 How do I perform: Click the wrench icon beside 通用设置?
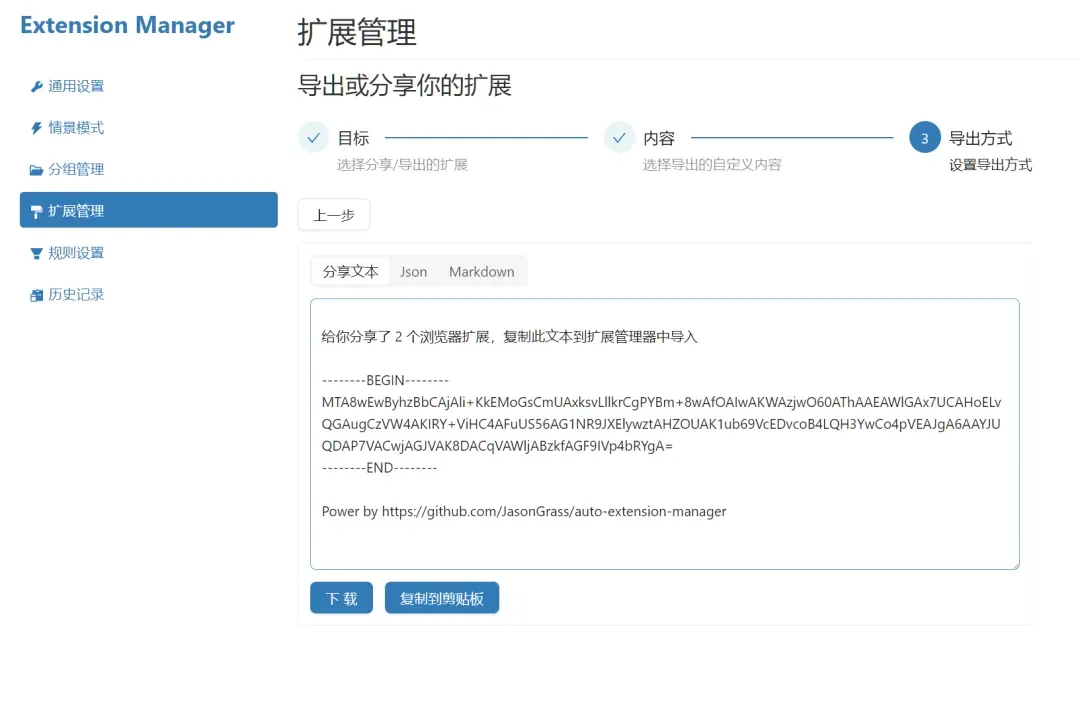pos(37,86)
